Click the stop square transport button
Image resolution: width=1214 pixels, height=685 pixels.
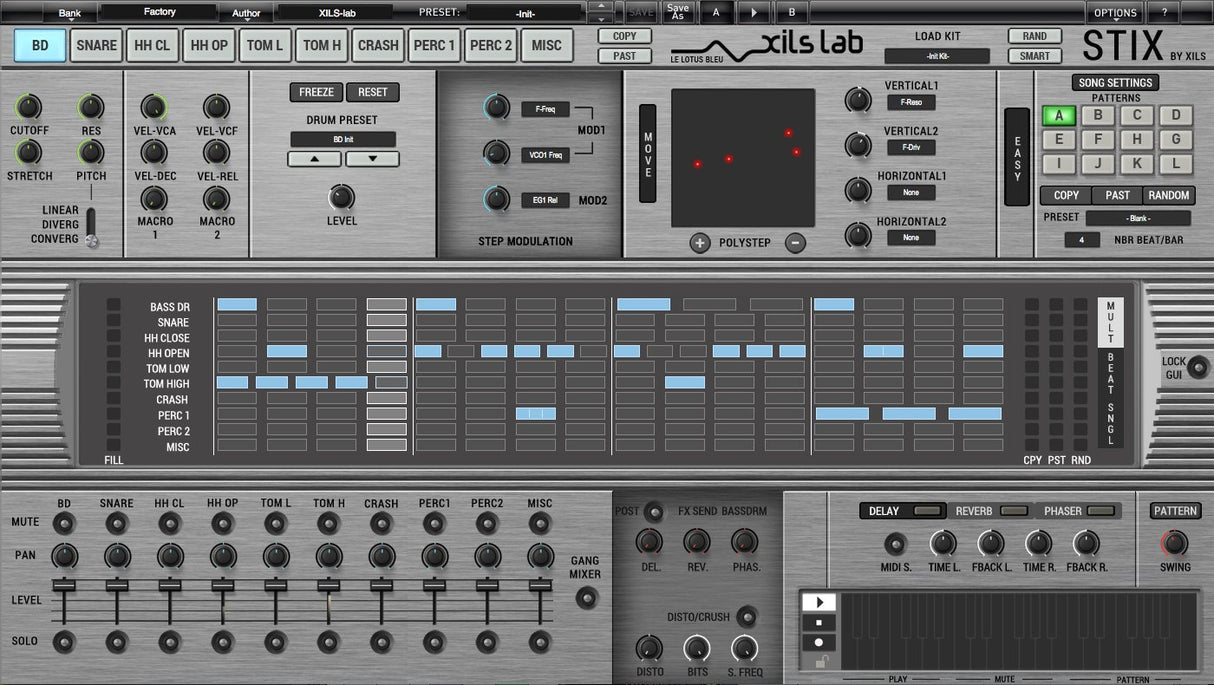819,622
